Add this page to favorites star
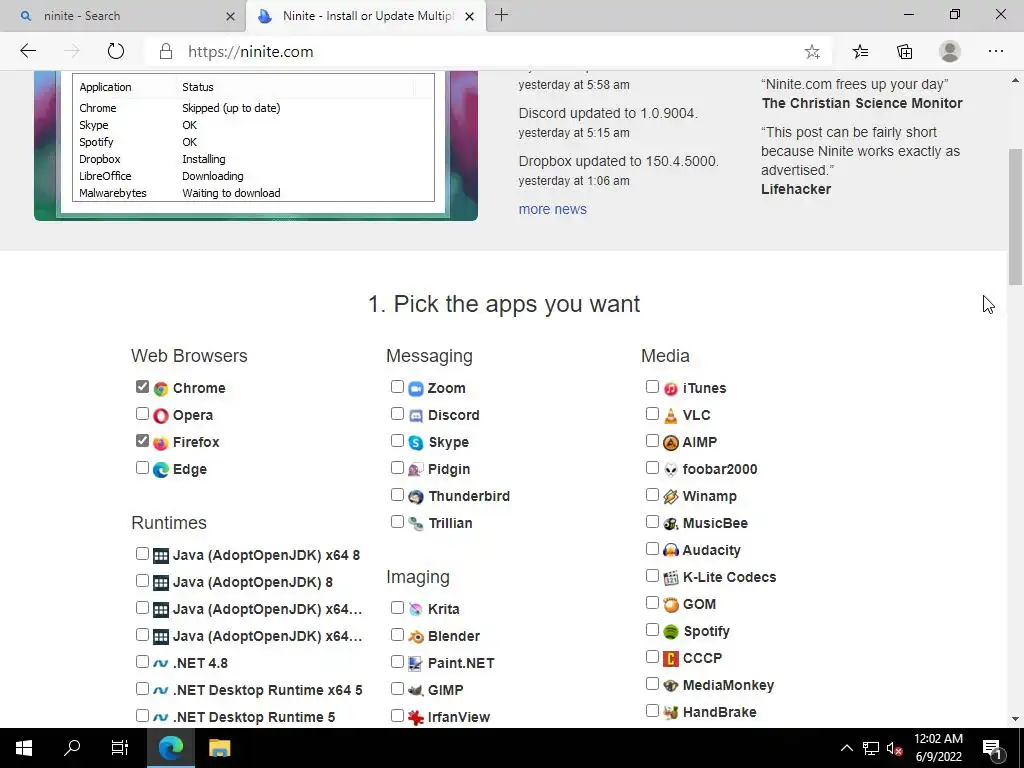 (812, 52)
